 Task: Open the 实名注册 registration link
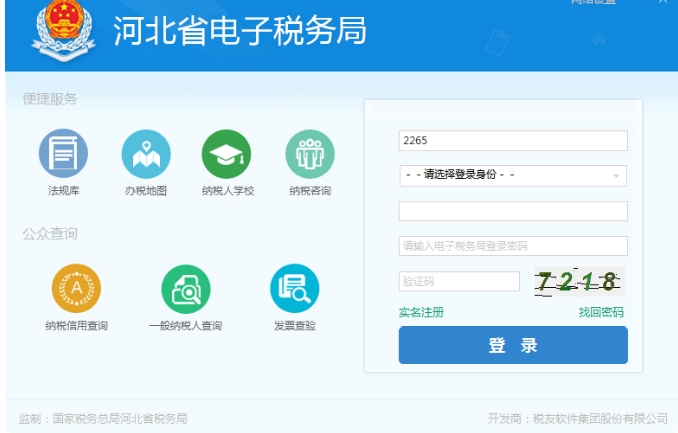coord(421,312)
